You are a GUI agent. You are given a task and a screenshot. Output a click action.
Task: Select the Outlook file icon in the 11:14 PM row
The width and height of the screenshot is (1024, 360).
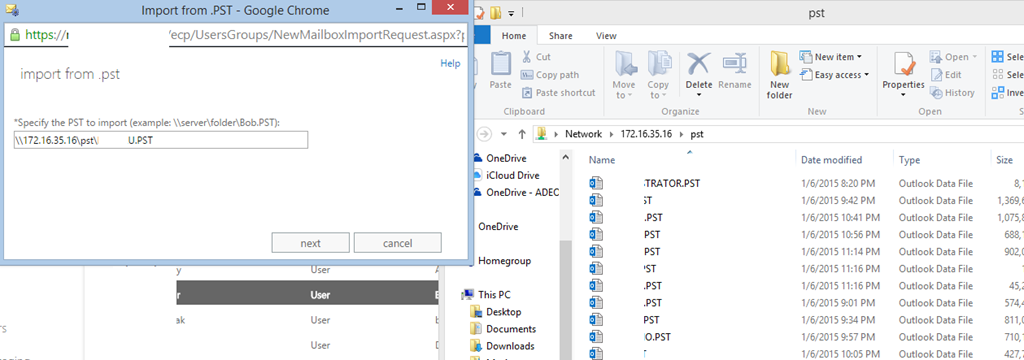(x=595, y=252)
